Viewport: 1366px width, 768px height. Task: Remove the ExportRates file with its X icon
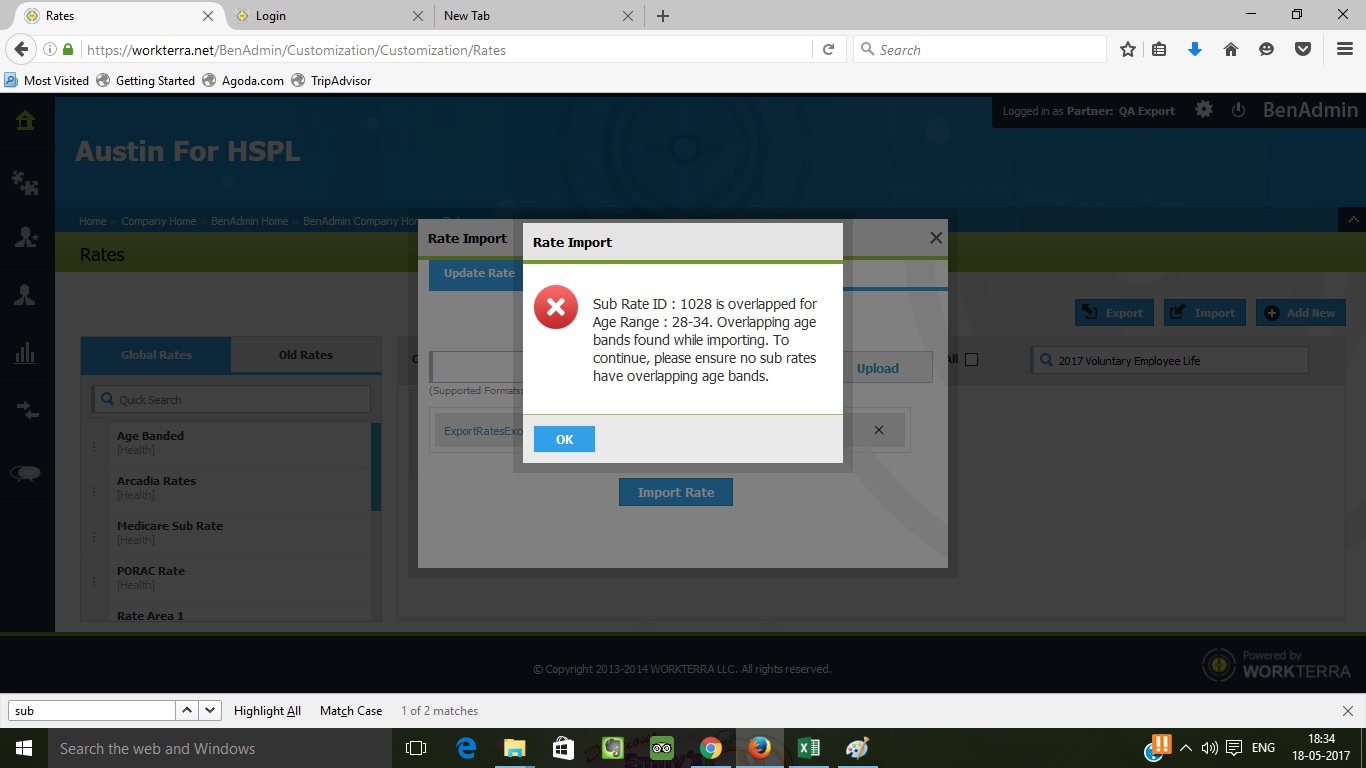[879, 430]
